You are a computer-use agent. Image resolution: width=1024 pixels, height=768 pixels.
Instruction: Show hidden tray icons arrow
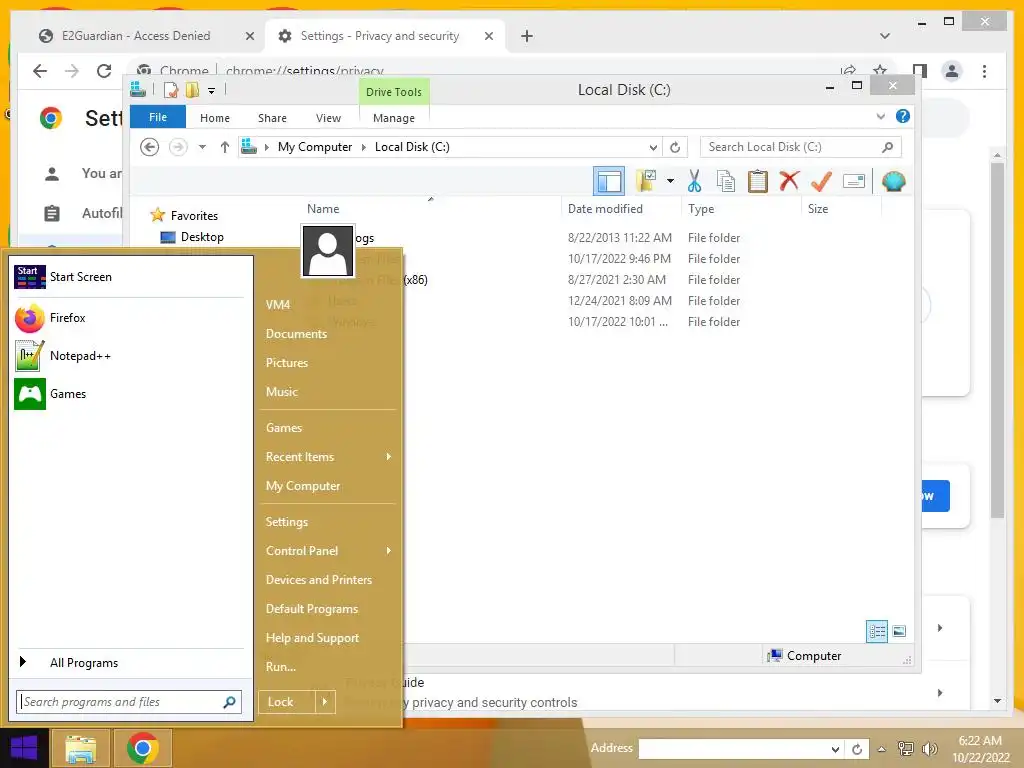click(x=881, y=749)
